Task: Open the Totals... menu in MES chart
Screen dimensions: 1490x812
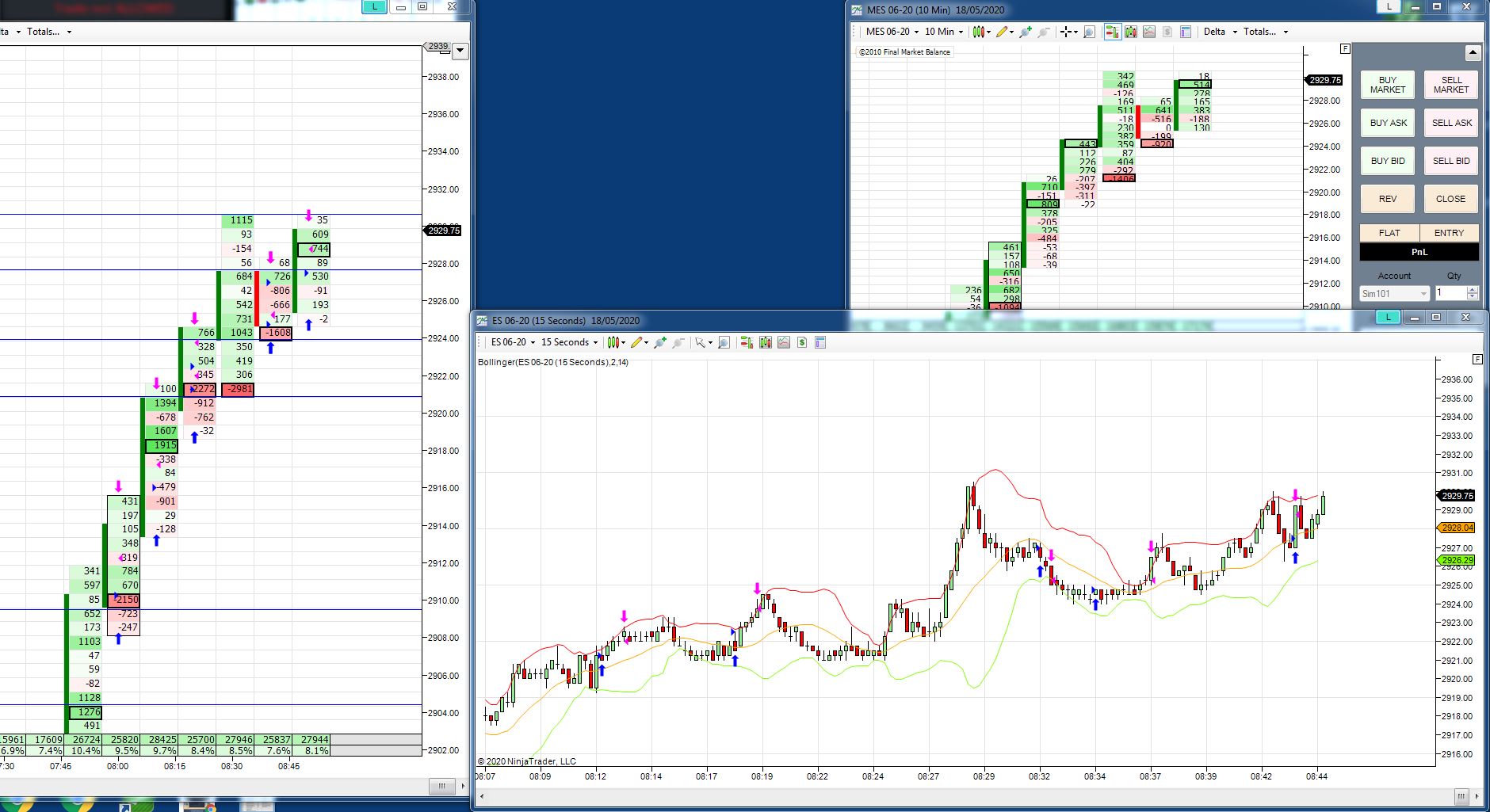Action: [1266, 32]
